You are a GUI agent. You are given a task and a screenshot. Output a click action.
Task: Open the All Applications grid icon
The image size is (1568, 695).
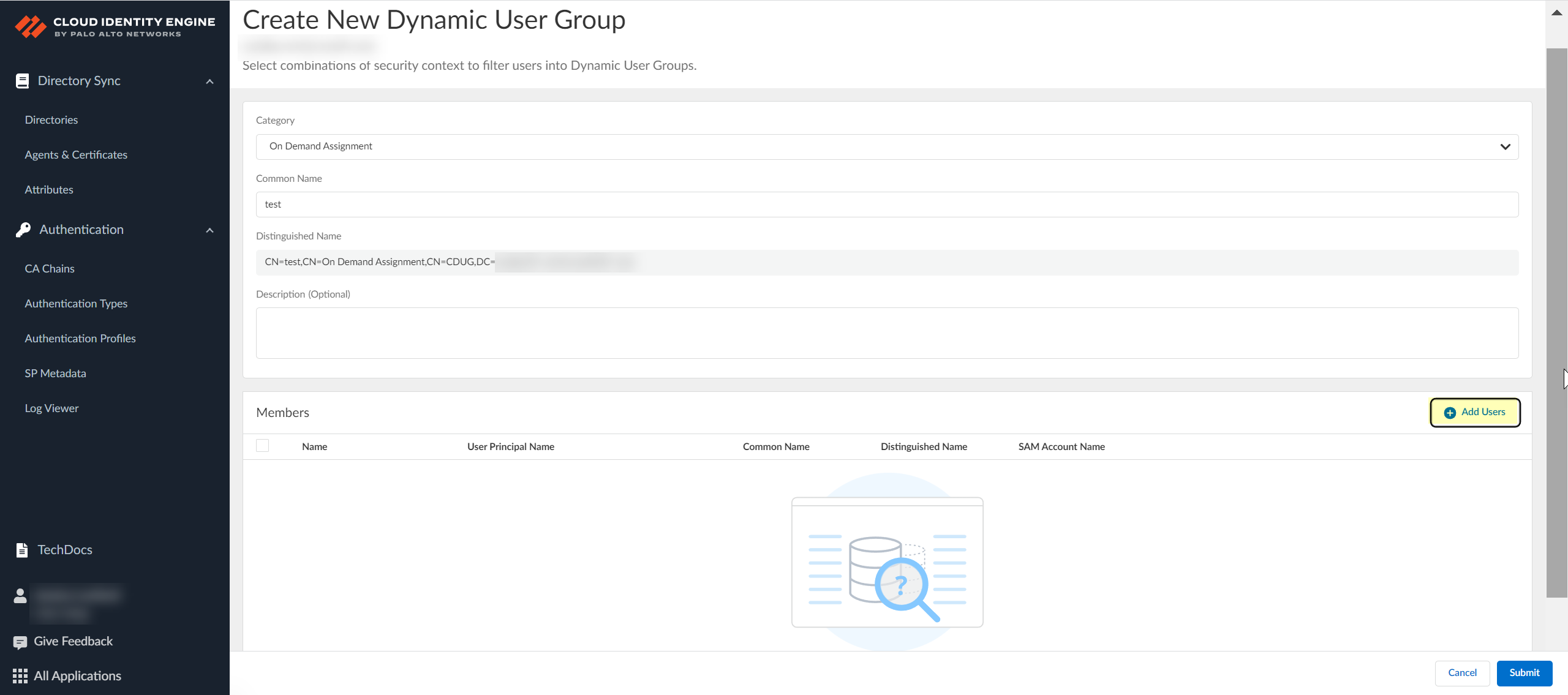(x=20, y=676)
